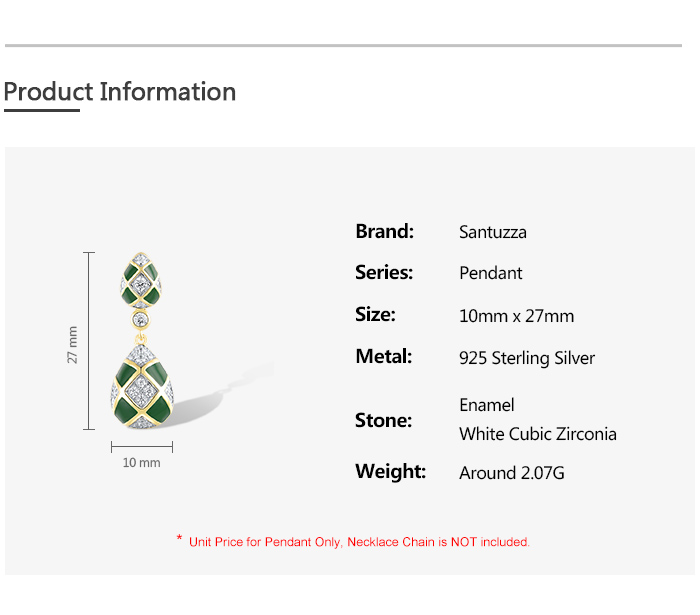Select the Size label
700x615 pixels.
375,315
